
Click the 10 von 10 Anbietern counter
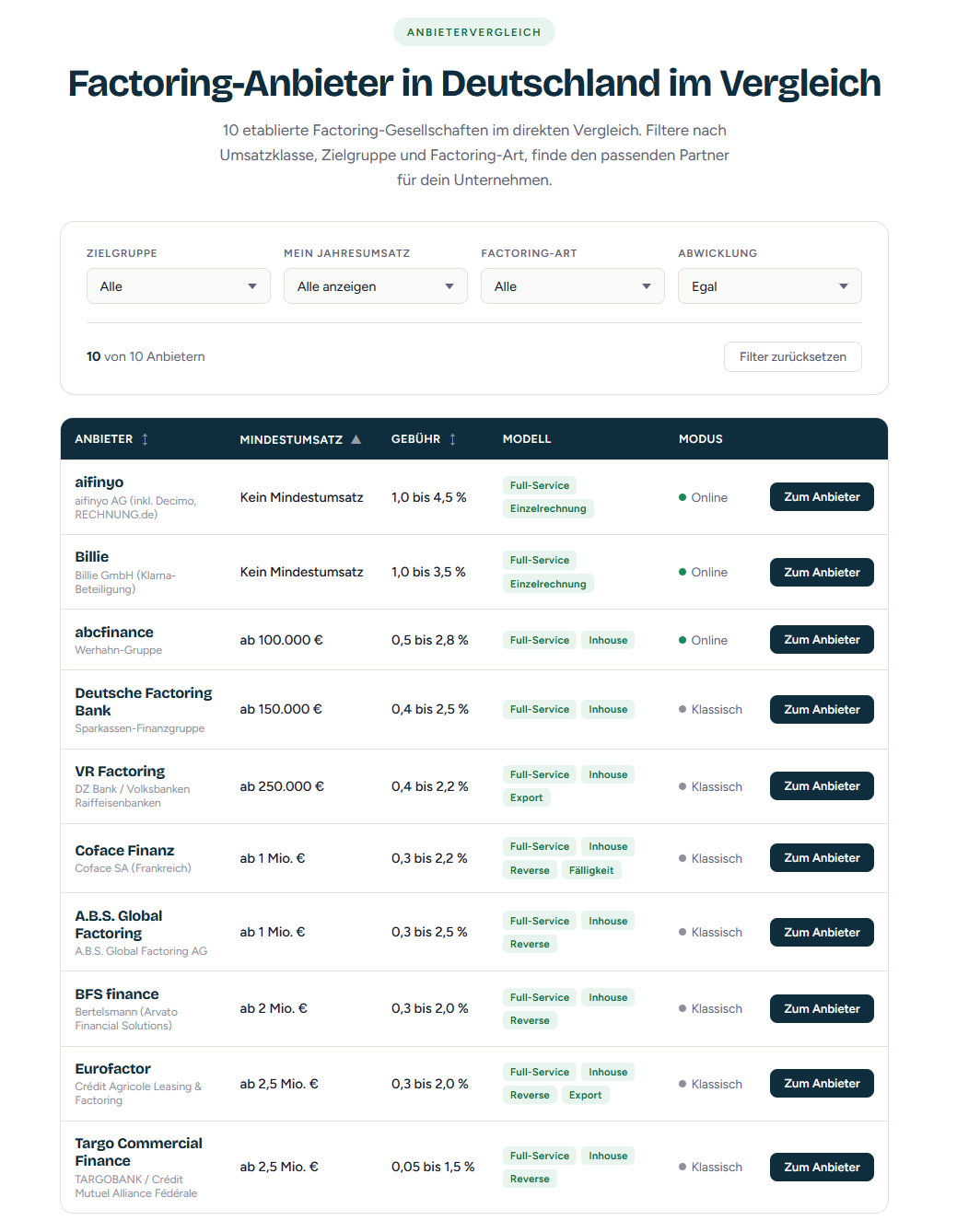tap(146, 356)
